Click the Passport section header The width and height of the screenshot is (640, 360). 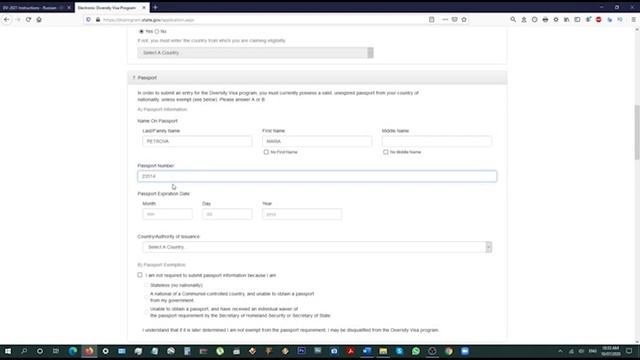317,78
